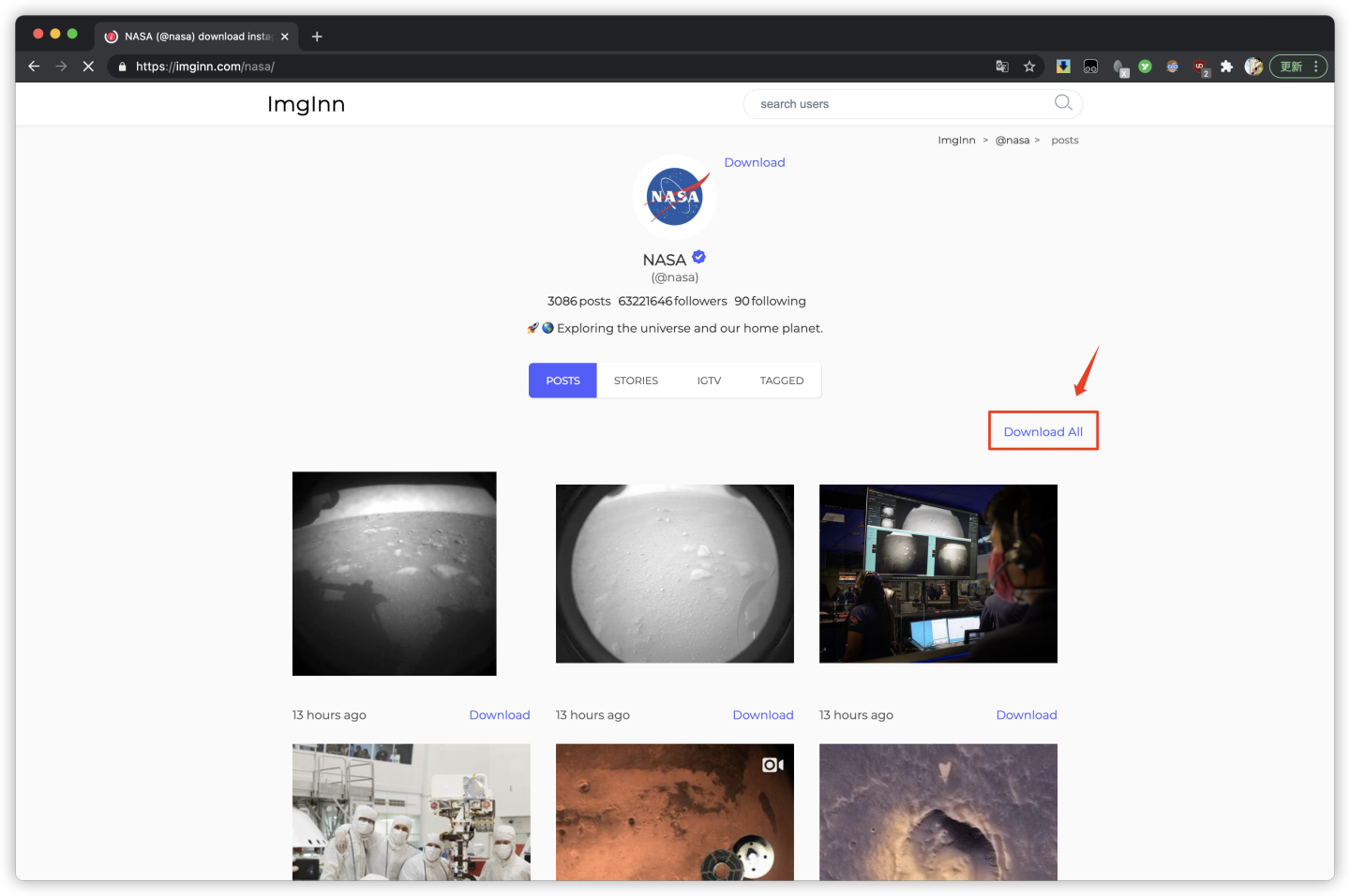Open the ImgInn breadcrumb link
The image size is (1350, 896).
pyautogui.click(x=956, y=141)
